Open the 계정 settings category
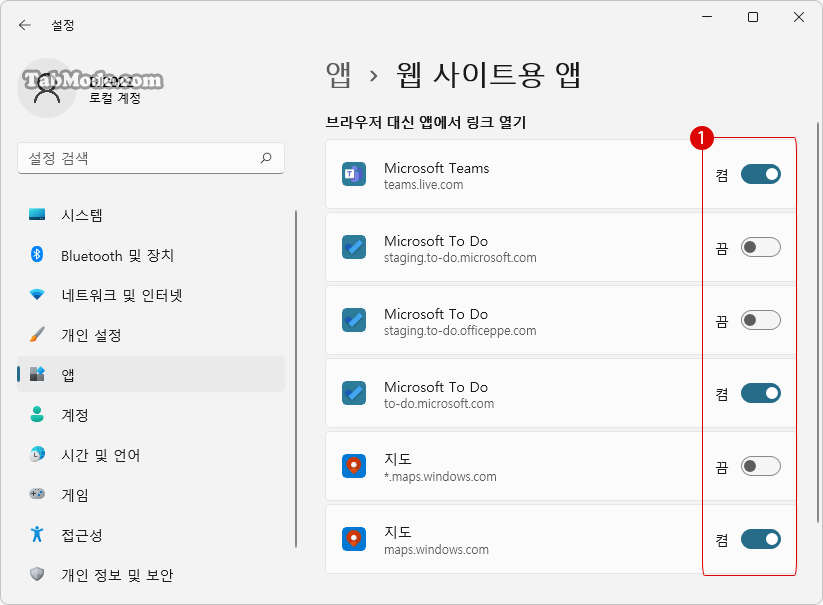This screenshot has width=823, height=605. pyautogui.click(x=151, y=414)
